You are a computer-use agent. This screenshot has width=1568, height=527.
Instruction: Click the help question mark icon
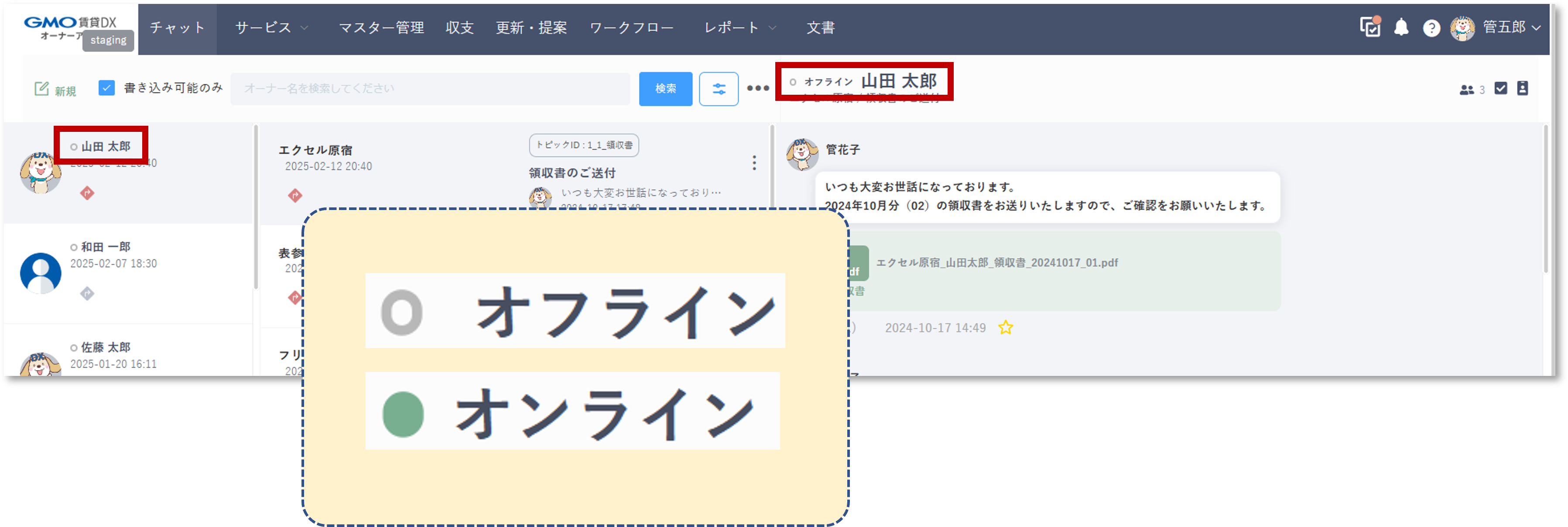[x=1431, y=28]
